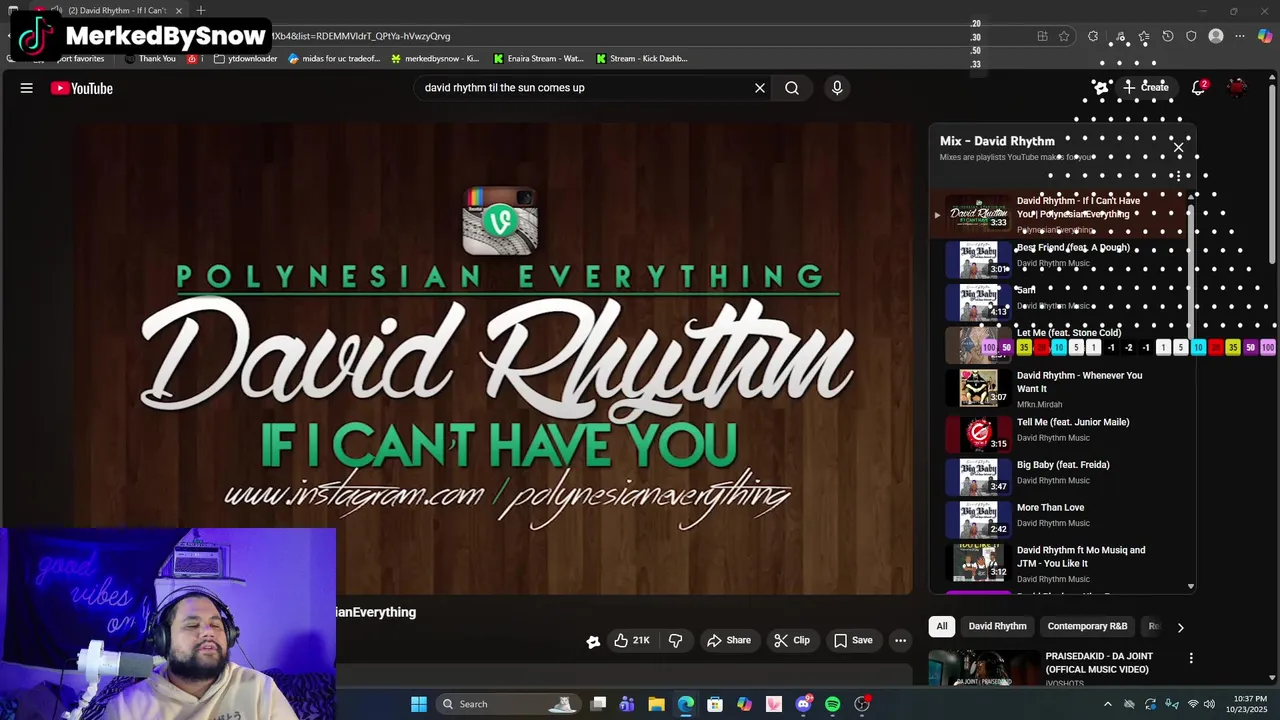Open the Stream - Kick Dashboard bookmark
This screenshot has height=720, width=1280.
point(642,58)
